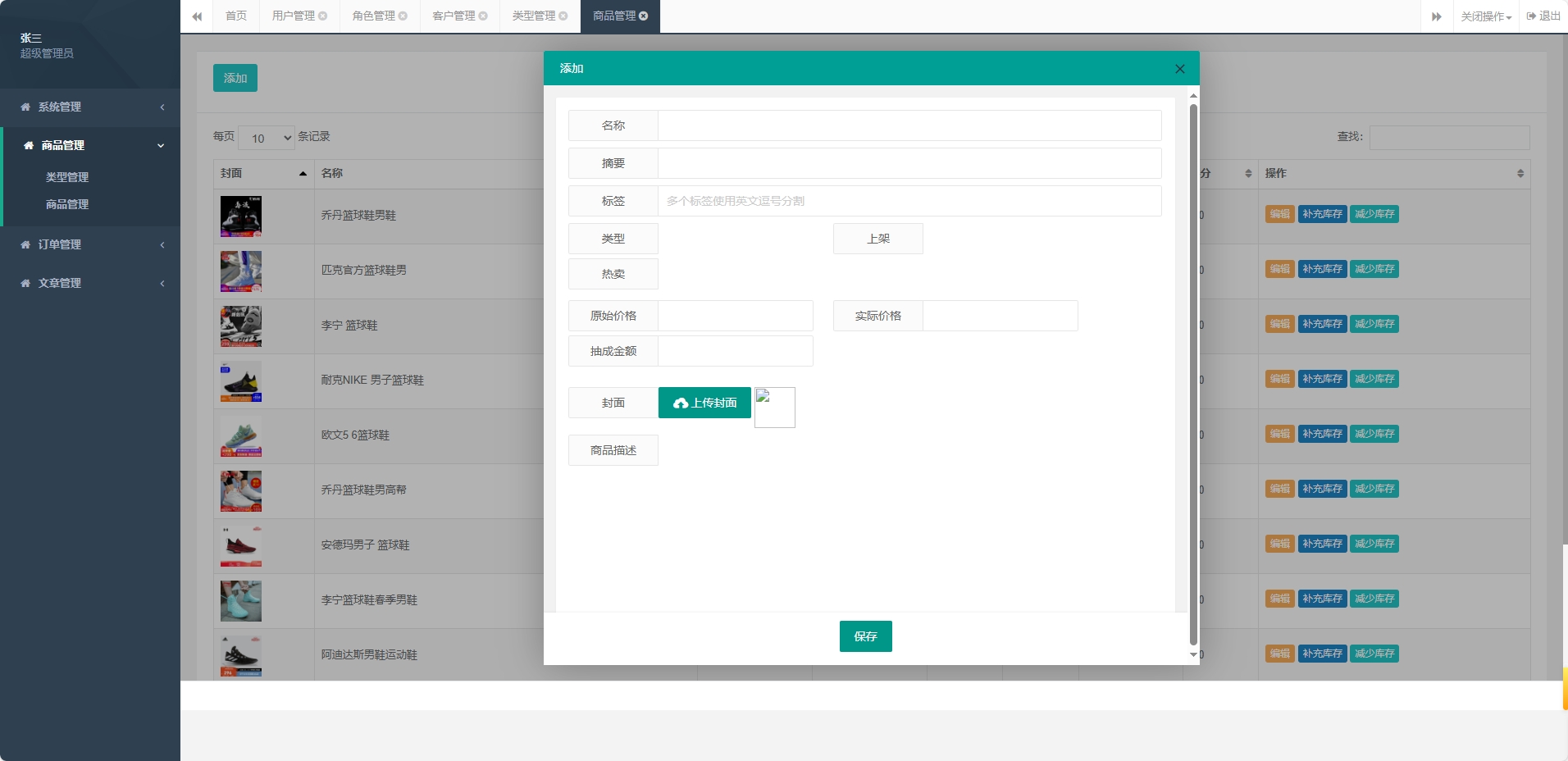The width and height of the screenshot is (1568, 761).
Task: Click the home icon beside 订单管理
Action: 25,245
